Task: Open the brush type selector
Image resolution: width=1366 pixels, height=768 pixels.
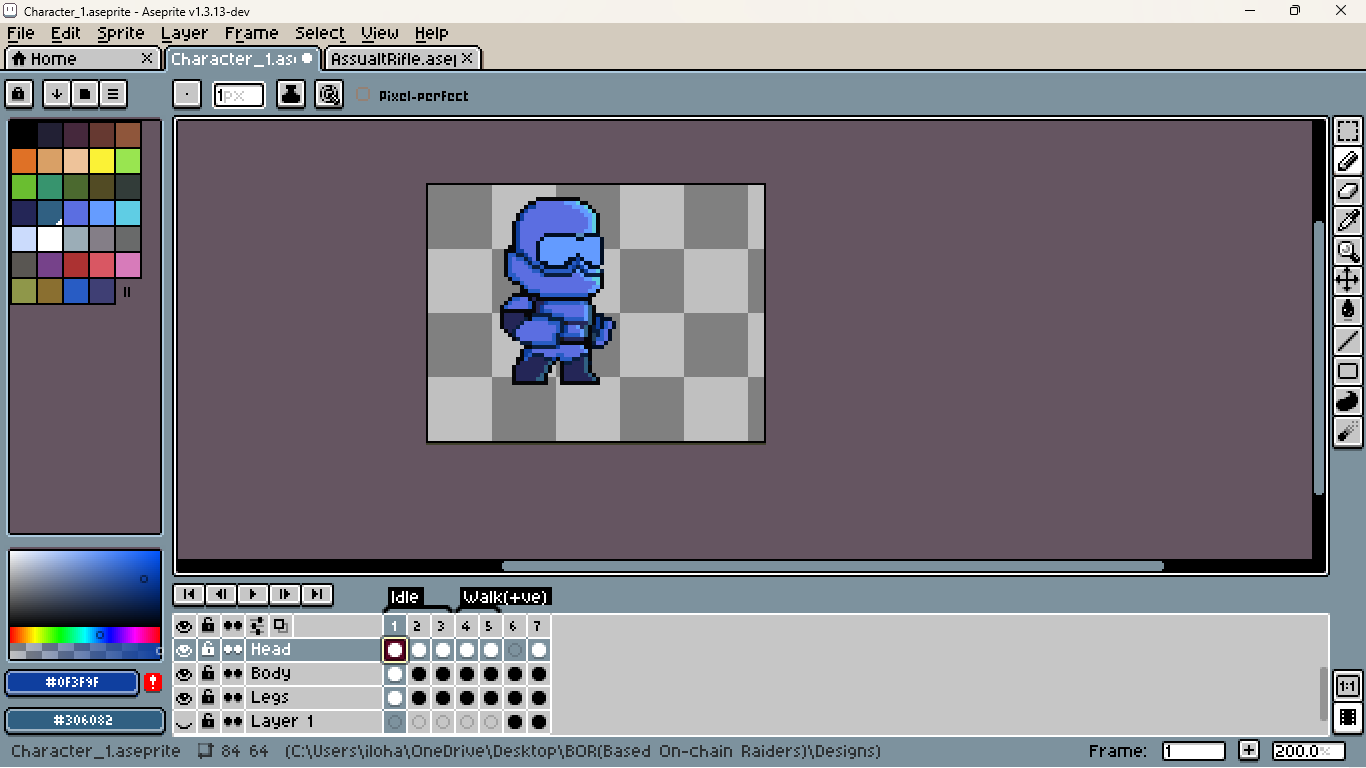Action: (187, 94)
